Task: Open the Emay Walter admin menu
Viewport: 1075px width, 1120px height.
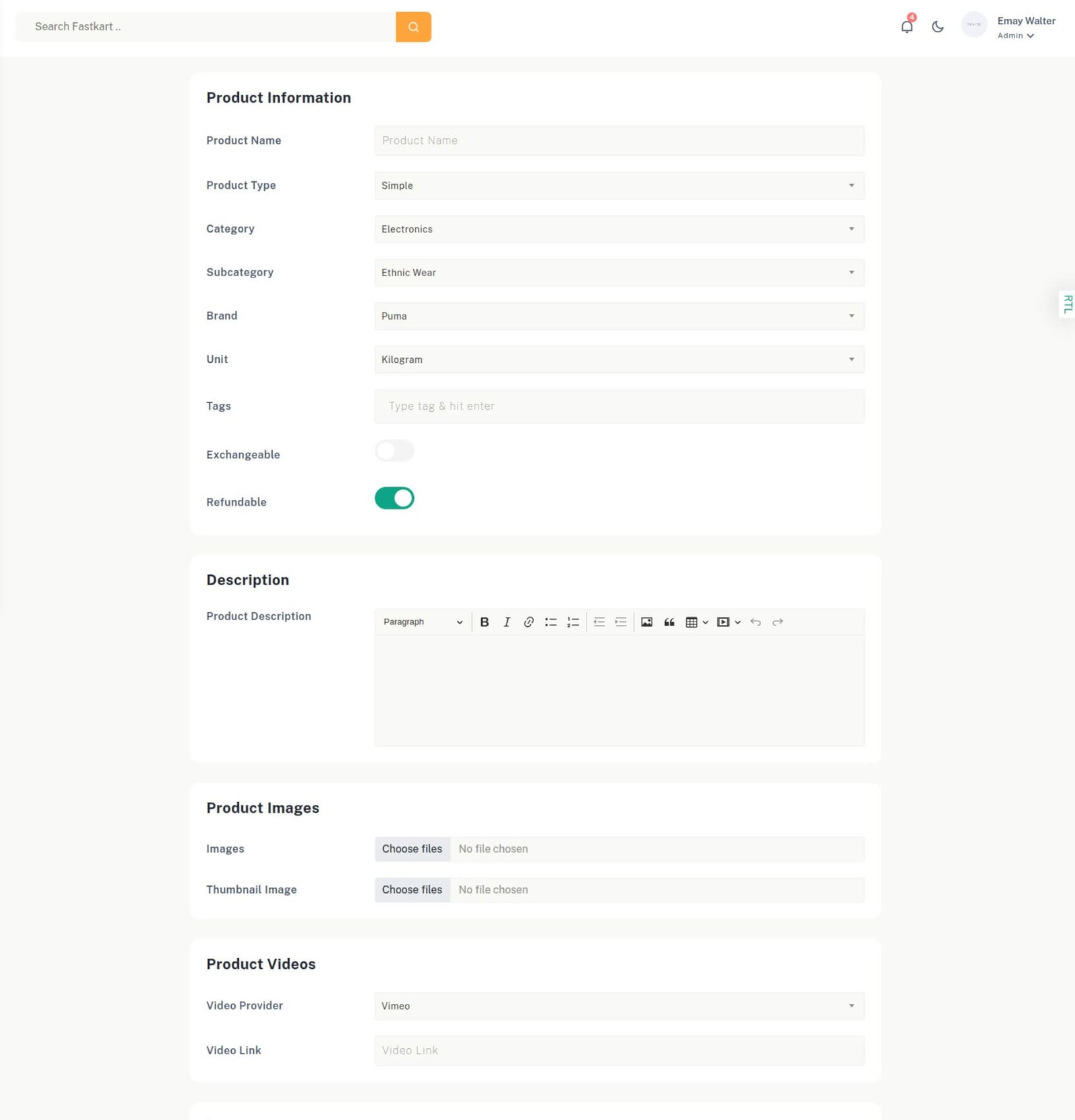Action: coord(1025,28)
